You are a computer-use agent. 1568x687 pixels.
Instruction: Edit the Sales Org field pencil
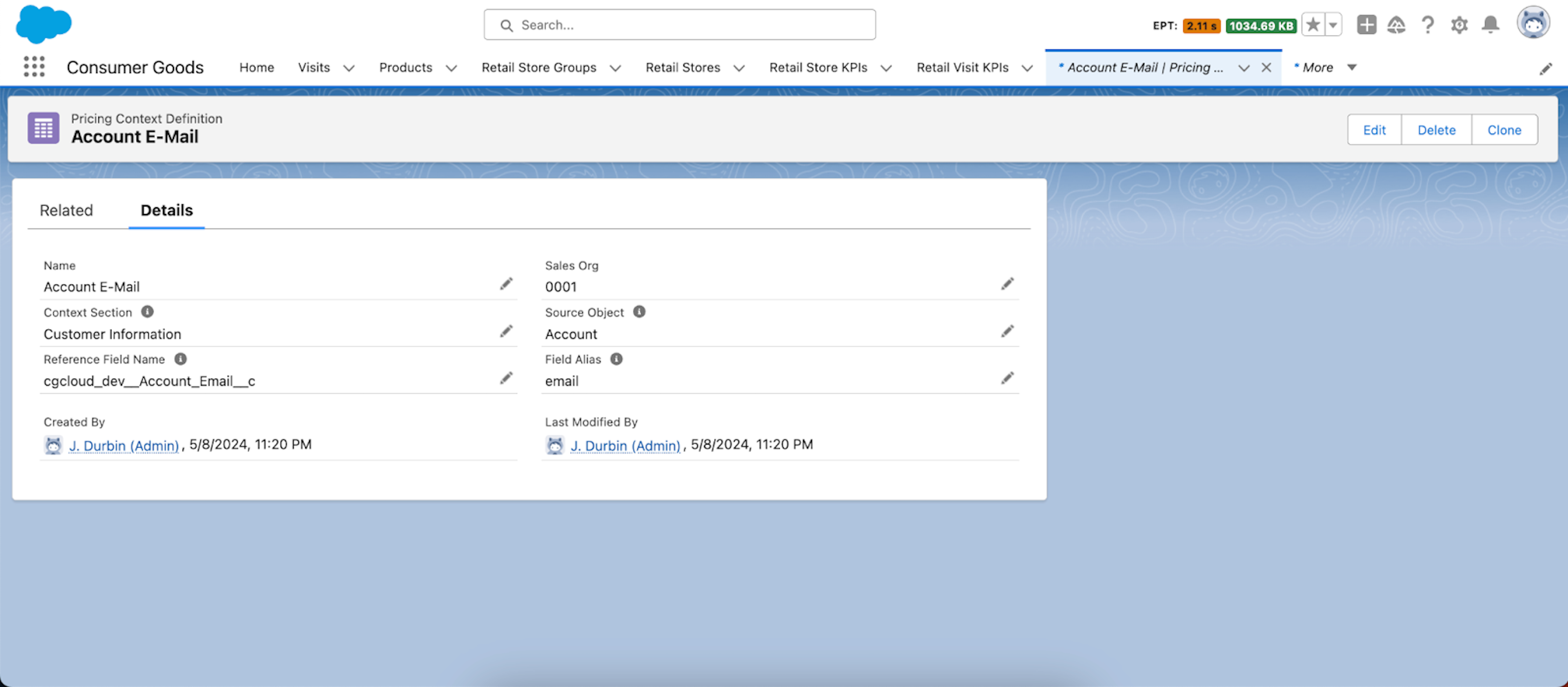1007,284
